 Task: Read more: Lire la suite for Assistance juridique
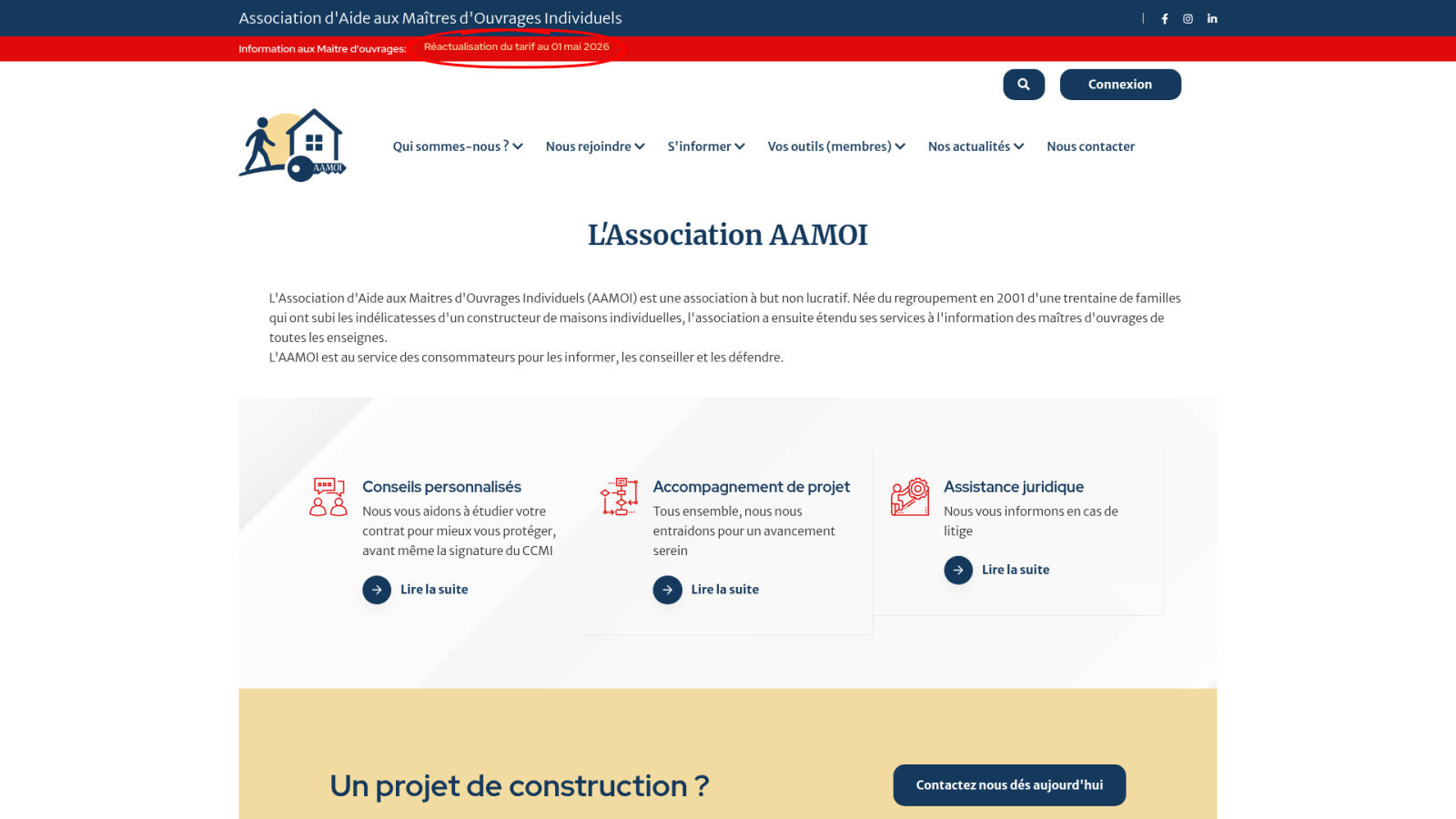[1016, 570]
